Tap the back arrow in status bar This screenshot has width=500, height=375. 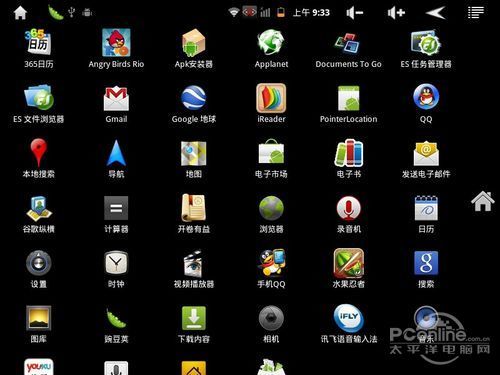click(436, 13)
